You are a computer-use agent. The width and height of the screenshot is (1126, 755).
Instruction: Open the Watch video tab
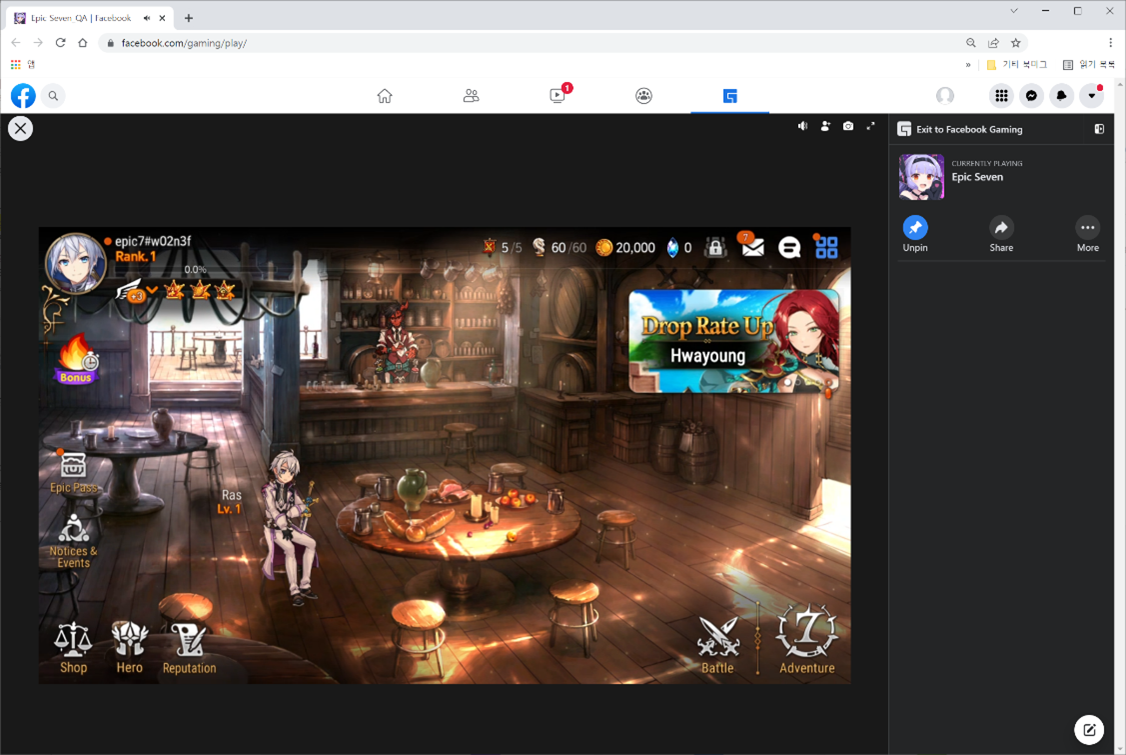[557, 96]
